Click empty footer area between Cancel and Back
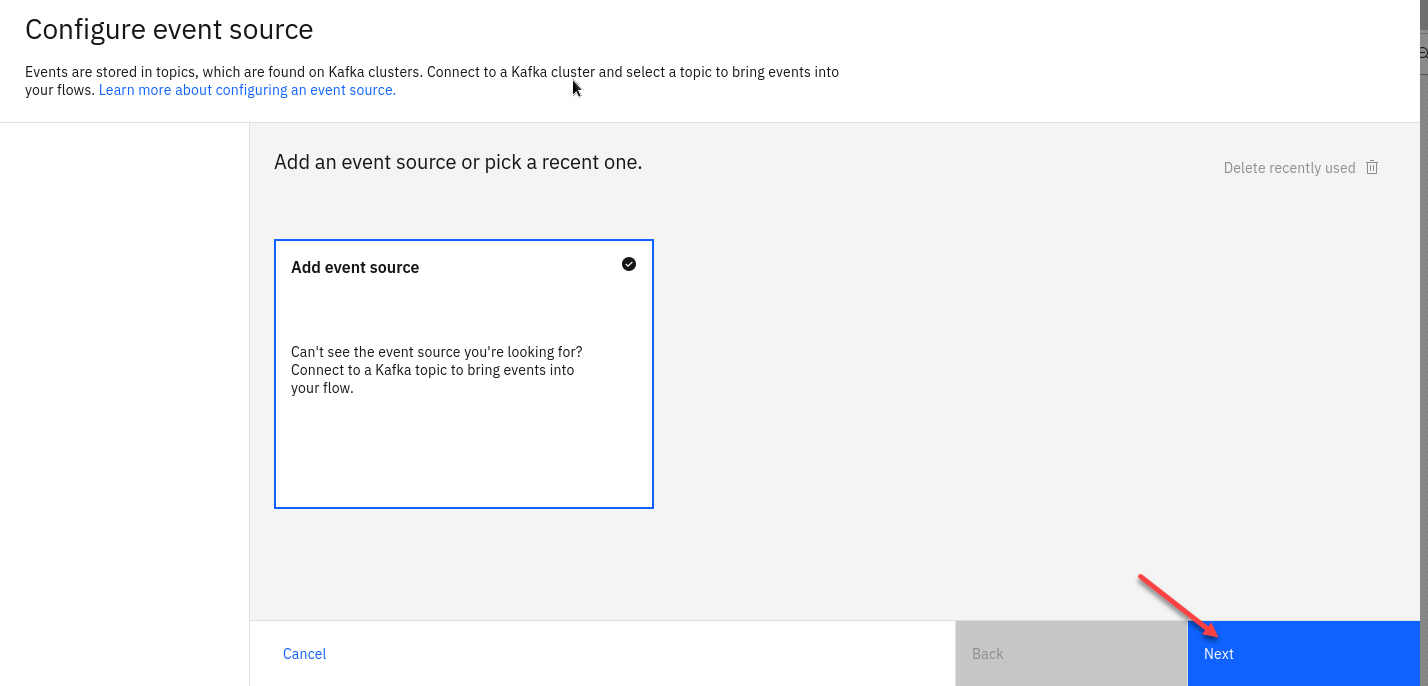Viewport: 1428px width, 686px height. tap(640, 654)
